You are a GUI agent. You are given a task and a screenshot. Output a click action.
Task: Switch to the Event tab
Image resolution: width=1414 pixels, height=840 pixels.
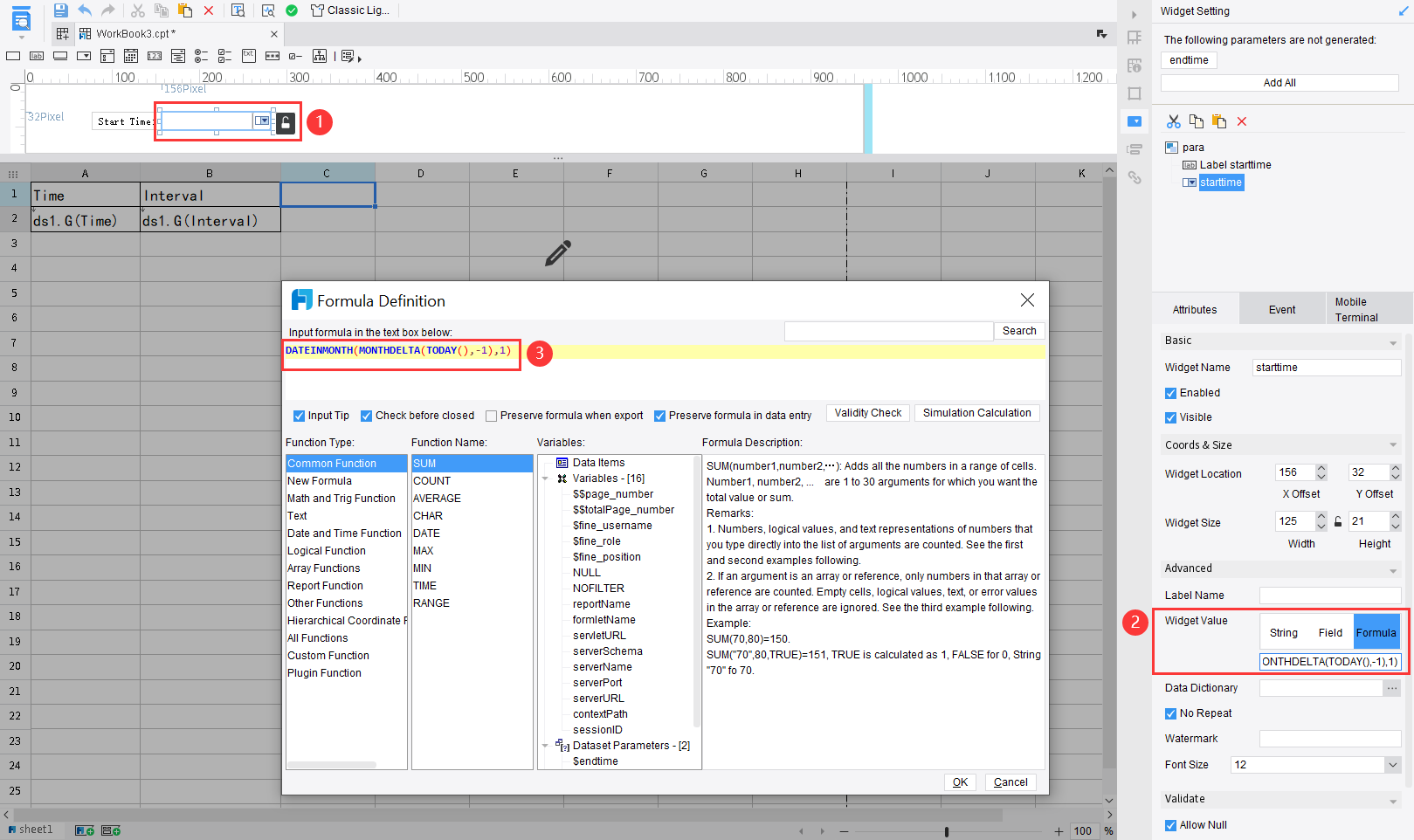click(x=1281, y=308)
